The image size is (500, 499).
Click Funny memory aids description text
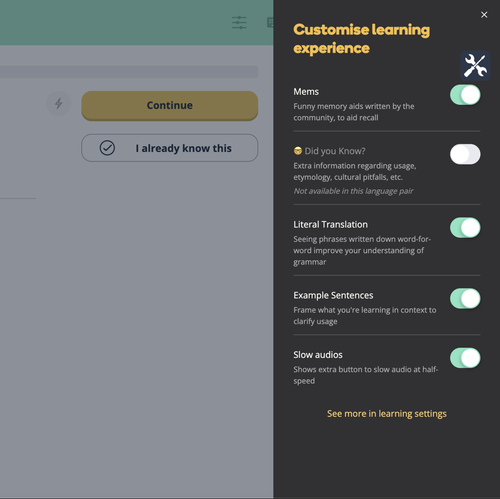coord(354,112)
